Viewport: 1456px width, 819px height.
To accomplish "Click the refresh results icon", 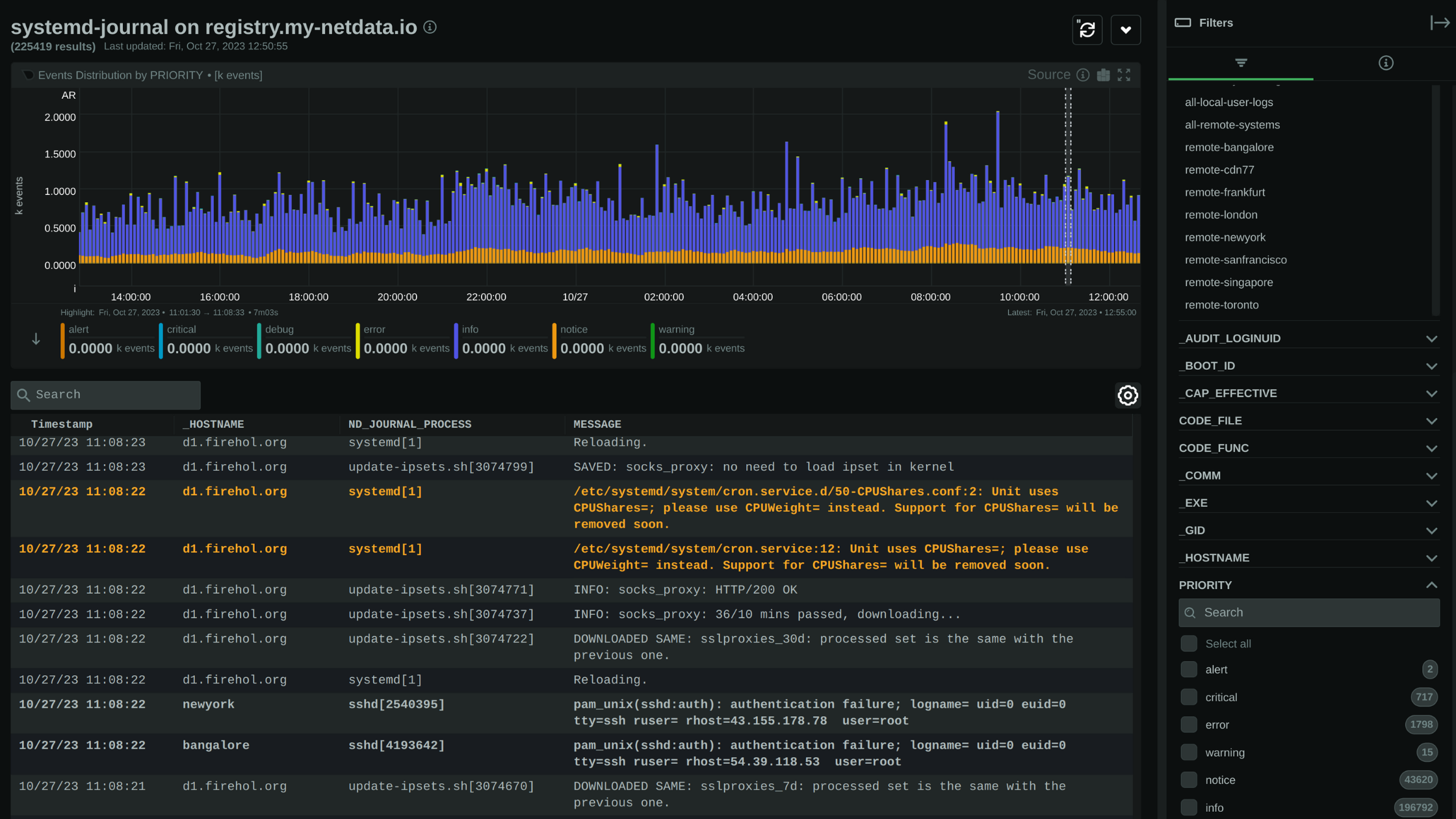I will (x=1087, y=29).
